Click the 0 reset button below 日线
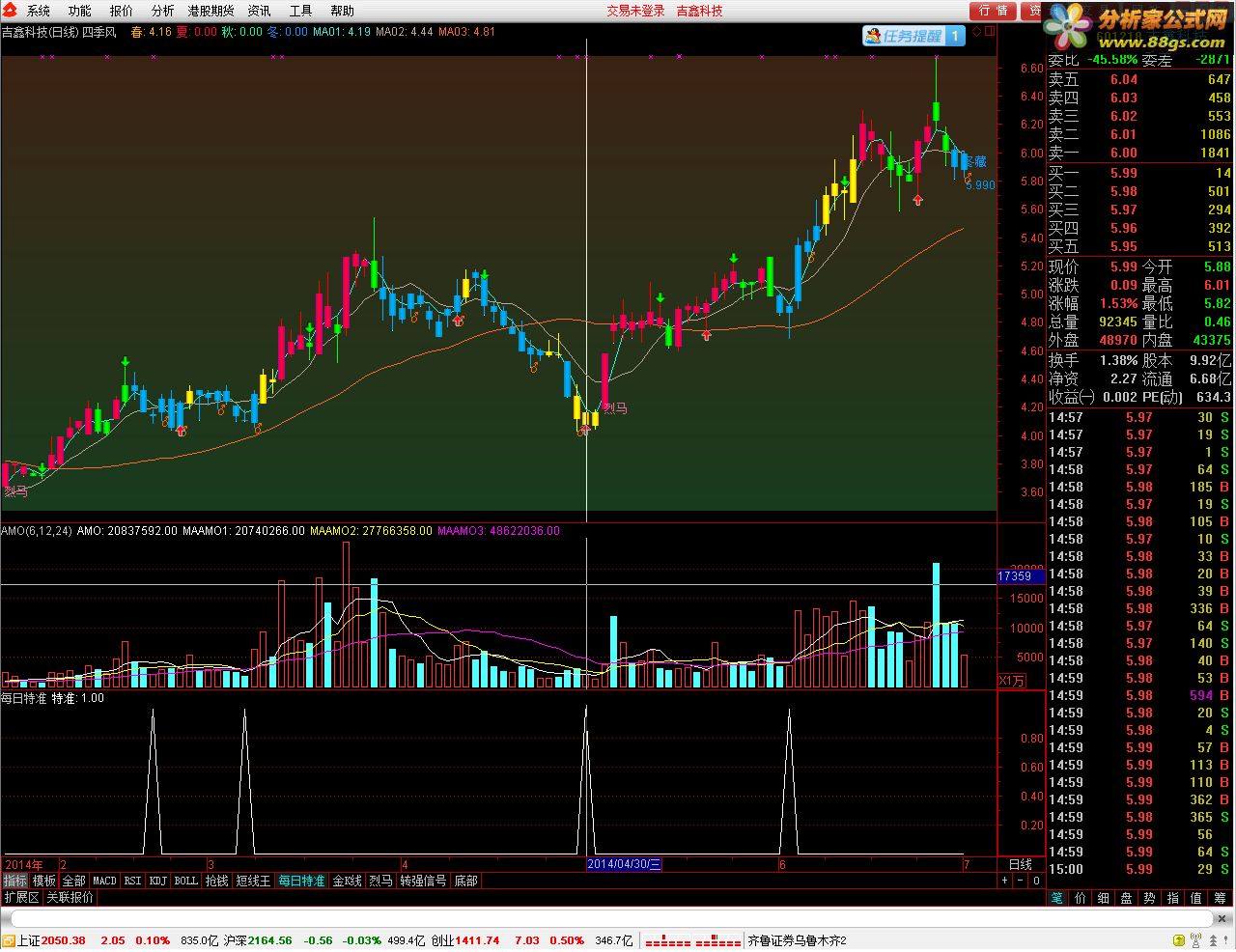 [1036, 881]
